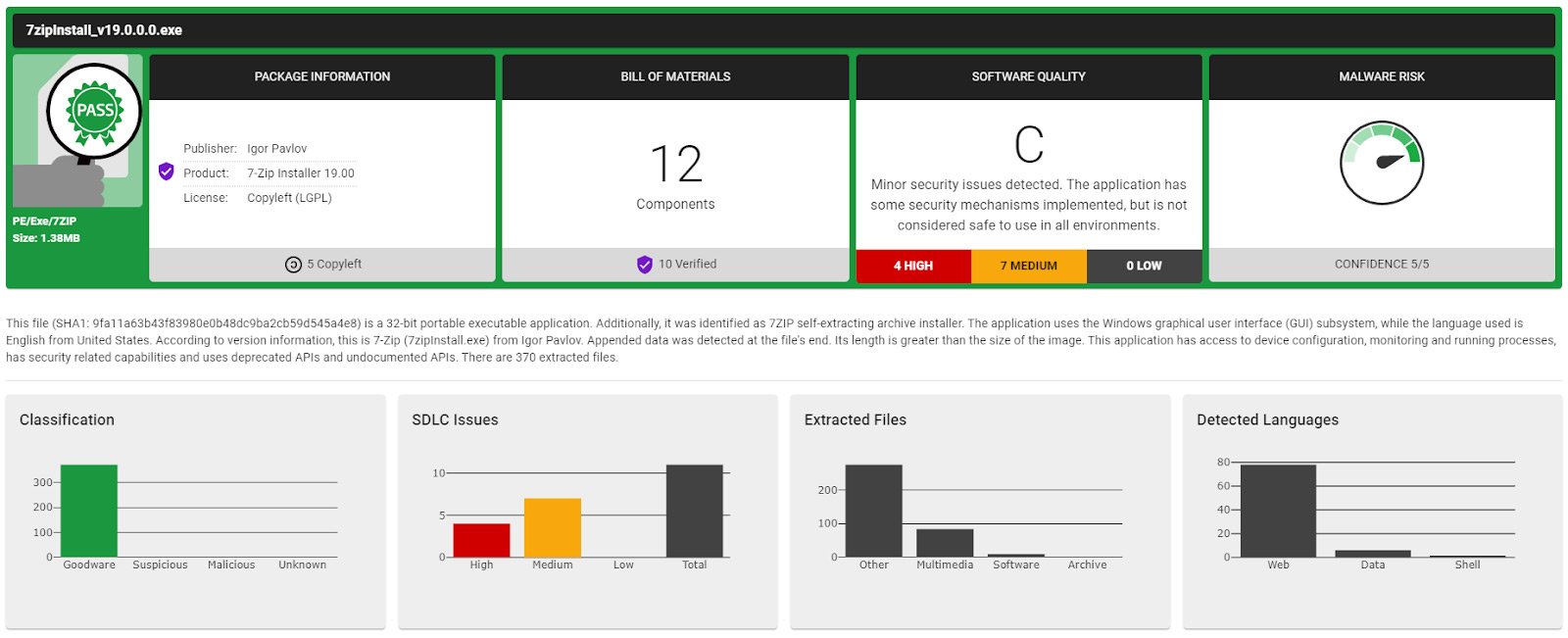The width and height of the screenshot is (1568, 638).
Task: Click the Shell axis label
Action: click(x=1468, y=565)
